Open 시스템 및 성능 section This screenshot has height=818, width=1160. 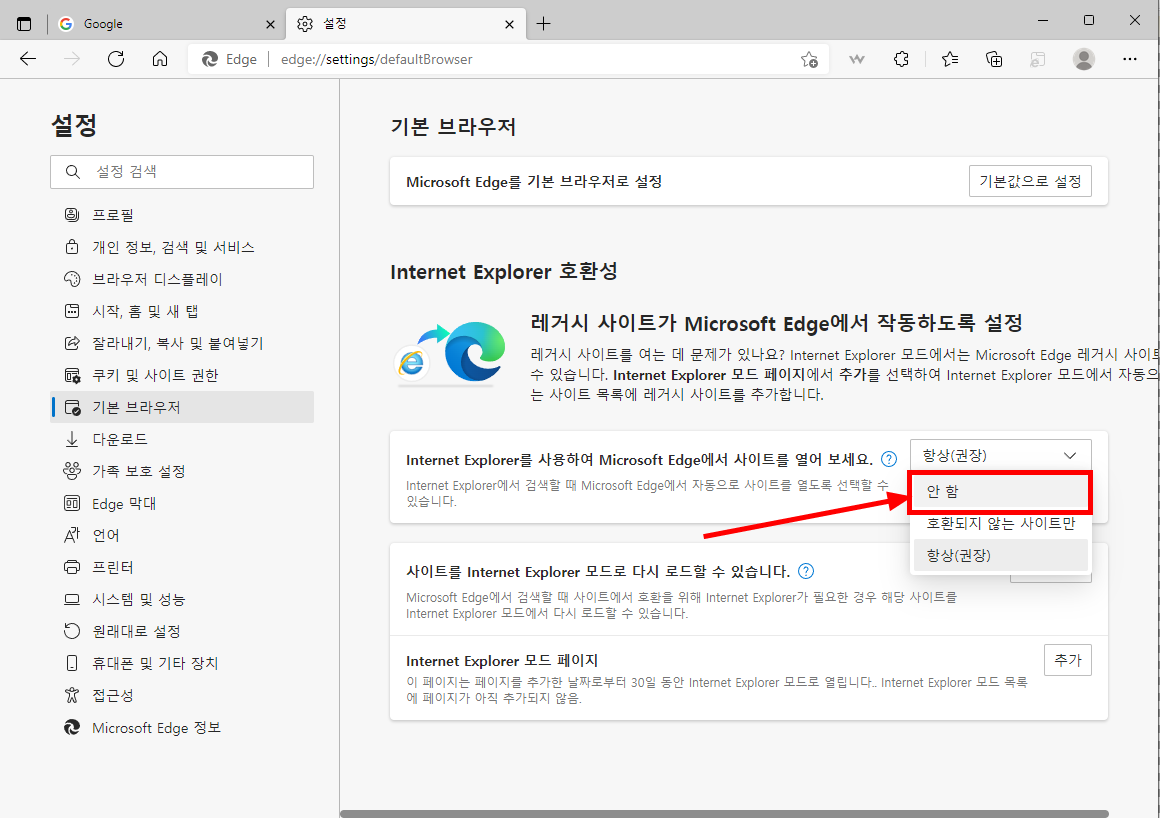click(182, 599)
